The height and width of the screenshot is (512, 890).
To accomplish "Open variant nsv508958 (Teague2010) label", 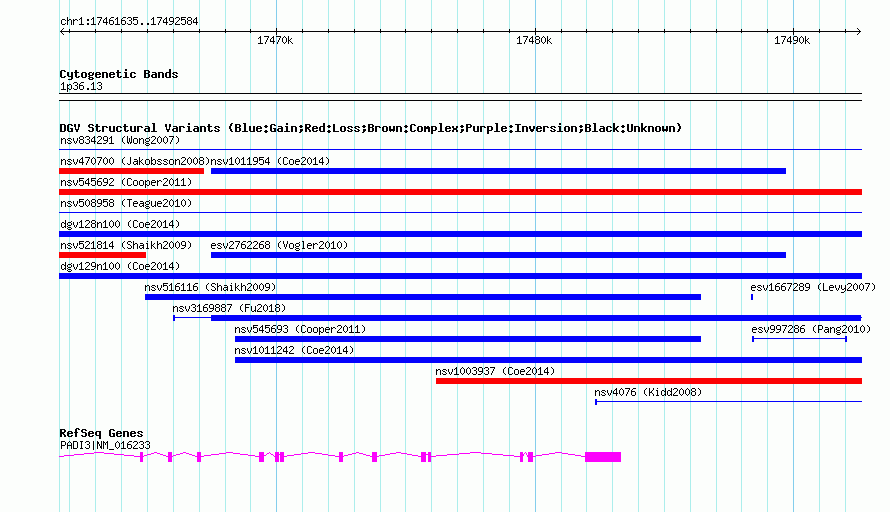I will pyautogui.click(x=126, y=203).
